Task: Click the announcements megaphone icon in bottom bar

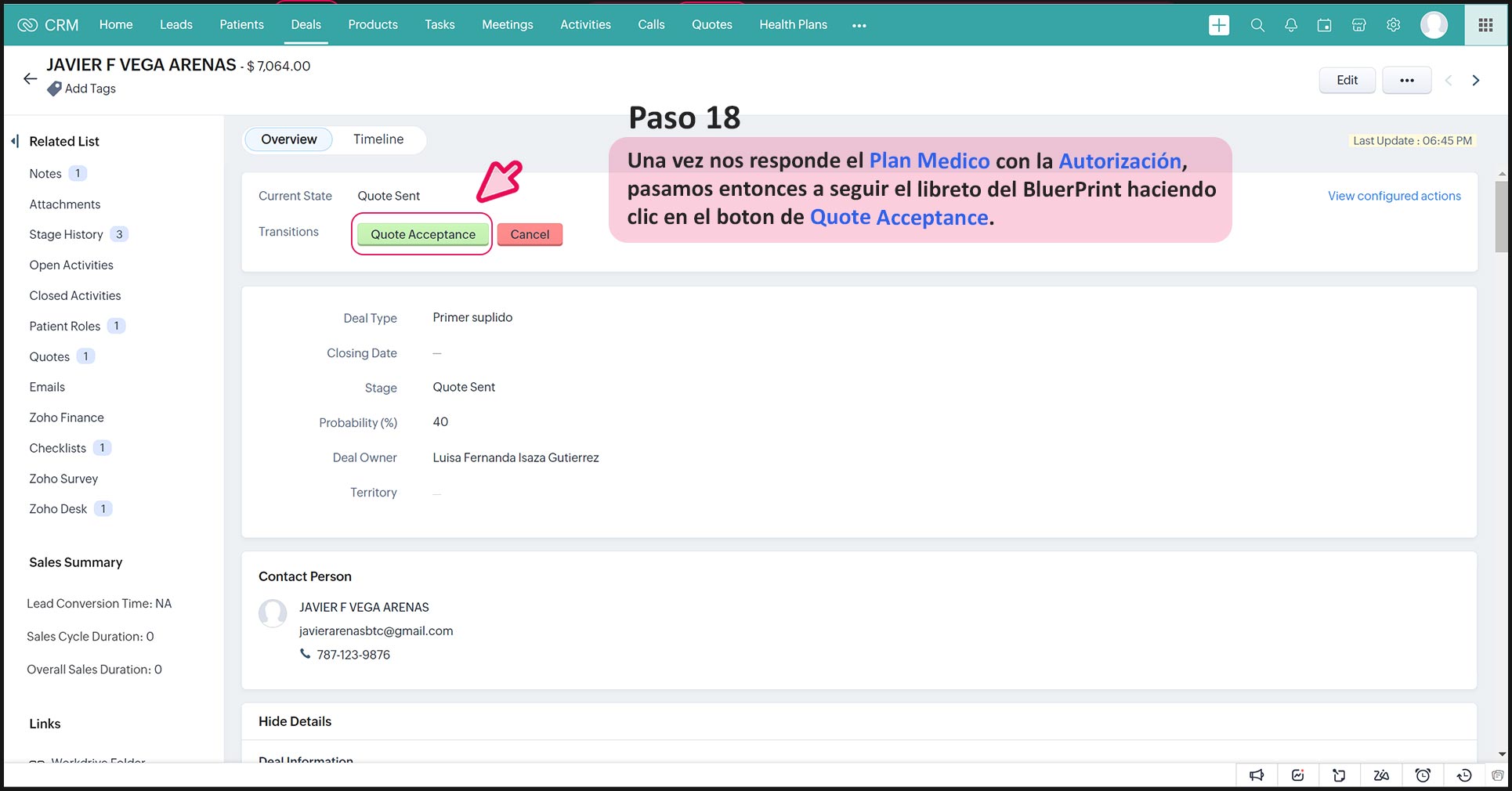Action: [x=1257, y=775]
